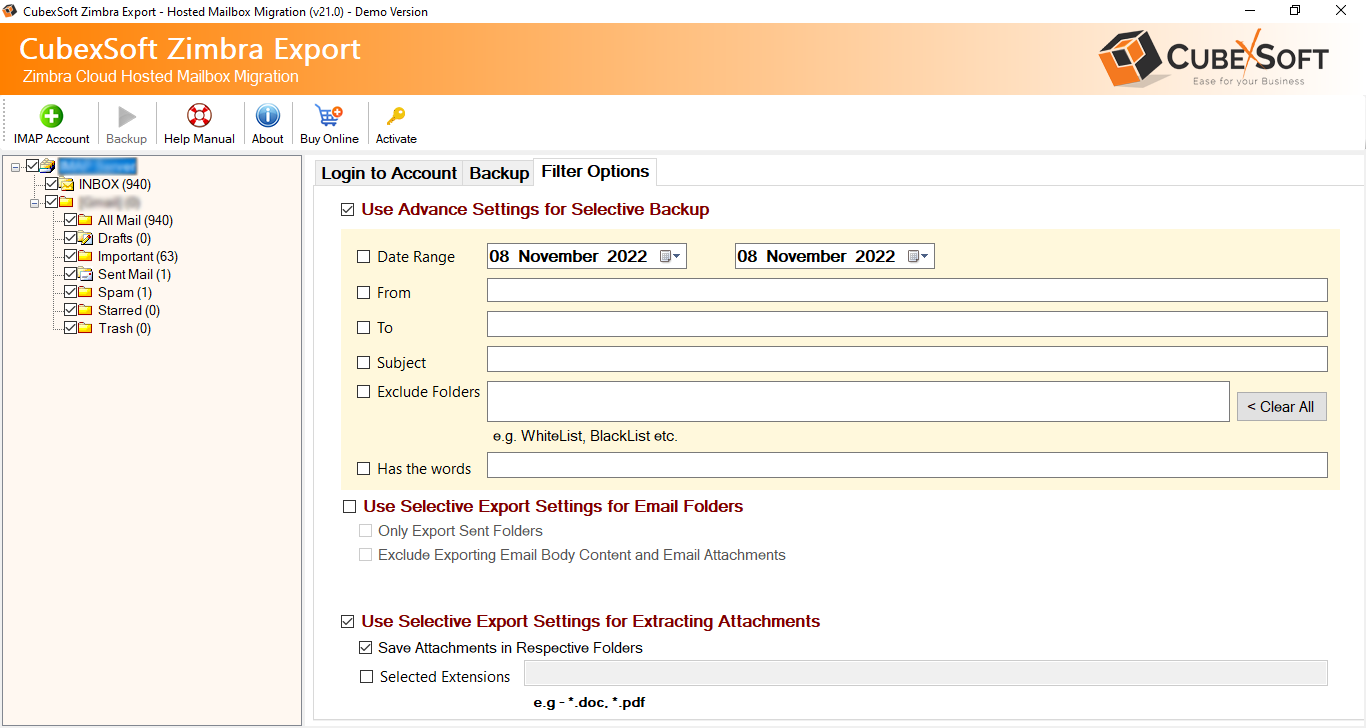Screen dimensions: 1366x728
Task: Click the CubexSoft logo in header
Action: point(1213,58)
